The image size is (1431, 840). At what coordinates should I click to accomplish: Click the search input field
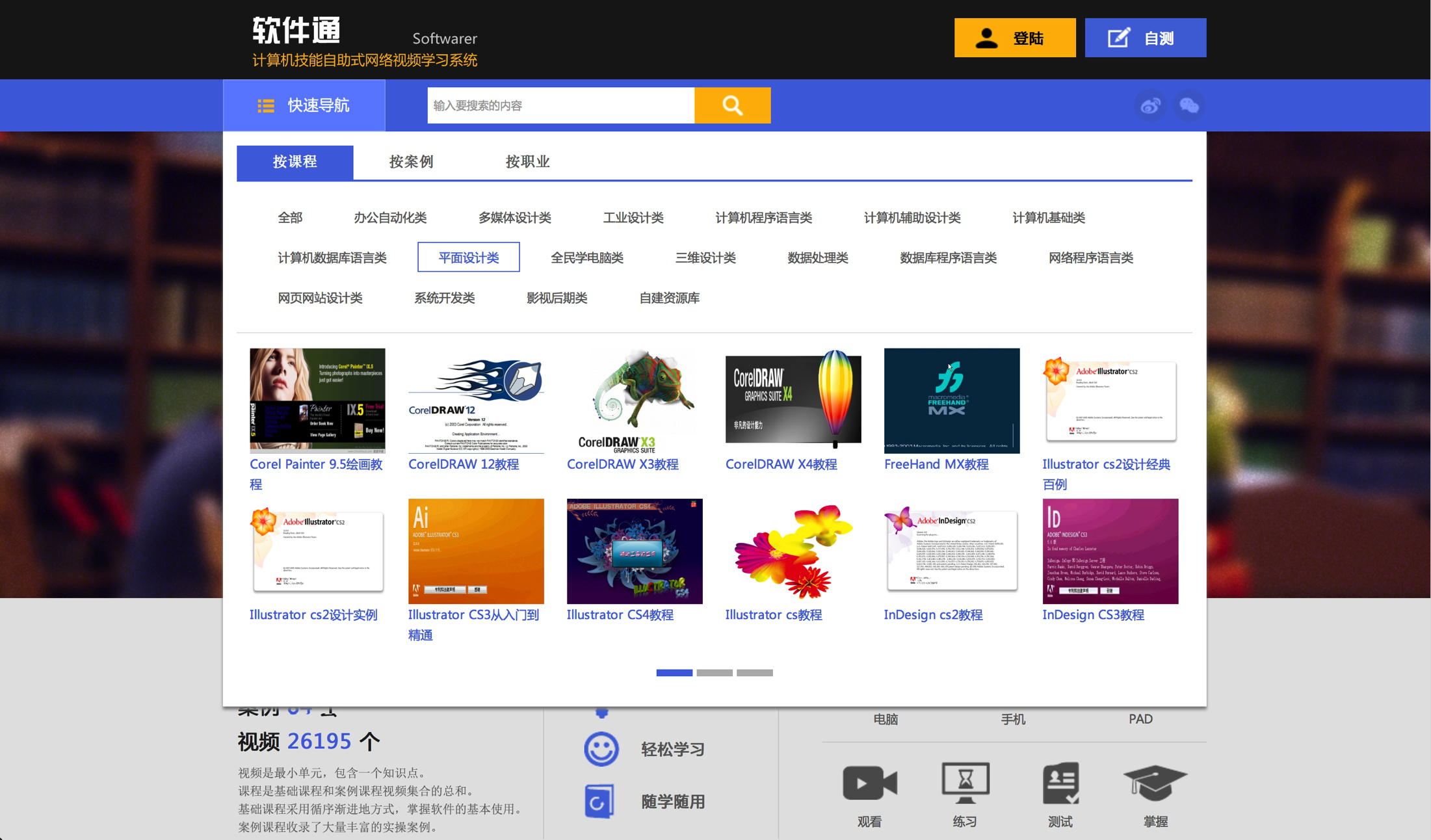[x=560, y=105]
